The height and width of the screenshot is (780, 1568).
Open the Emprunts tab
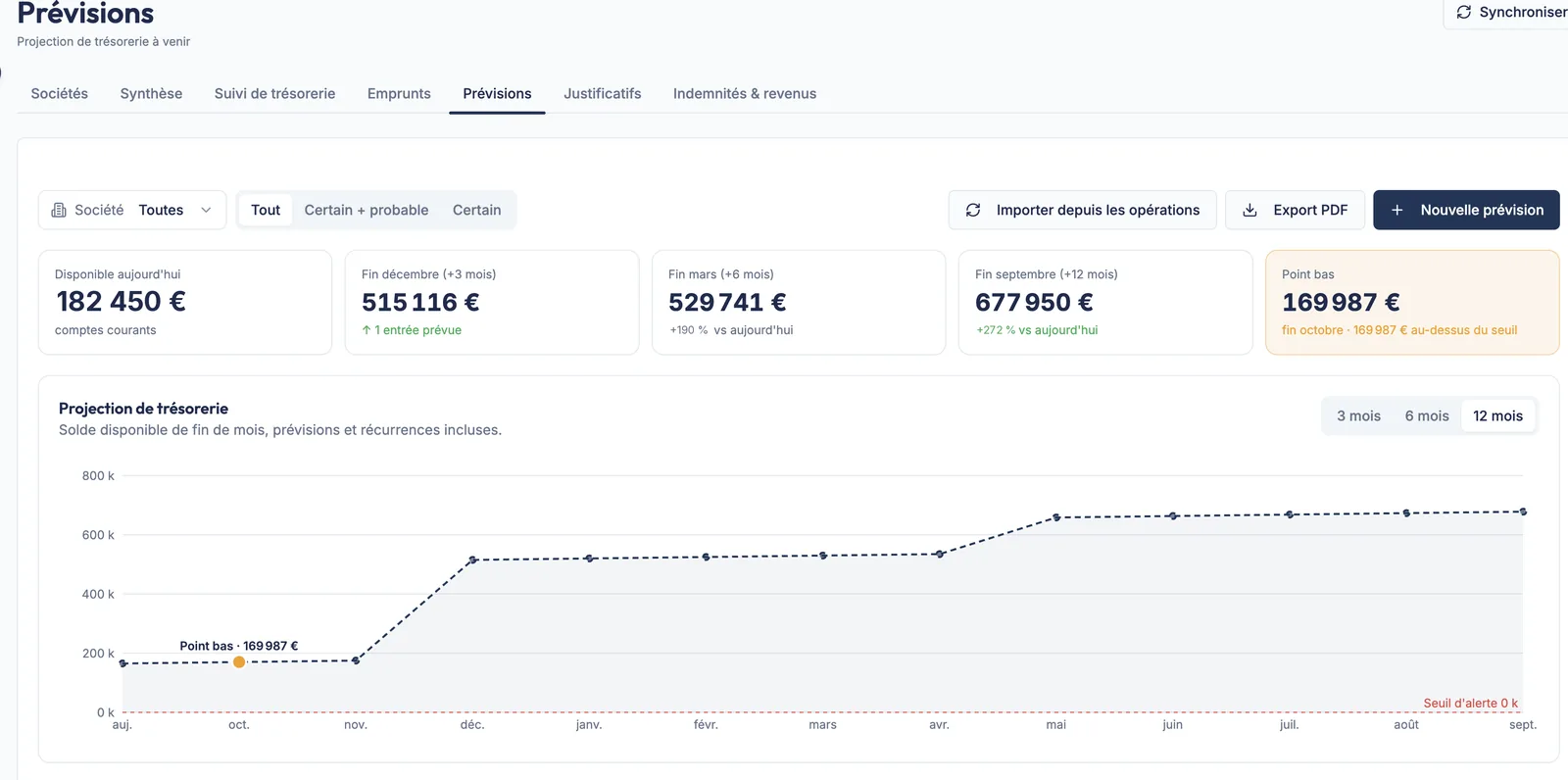[399, 94]
